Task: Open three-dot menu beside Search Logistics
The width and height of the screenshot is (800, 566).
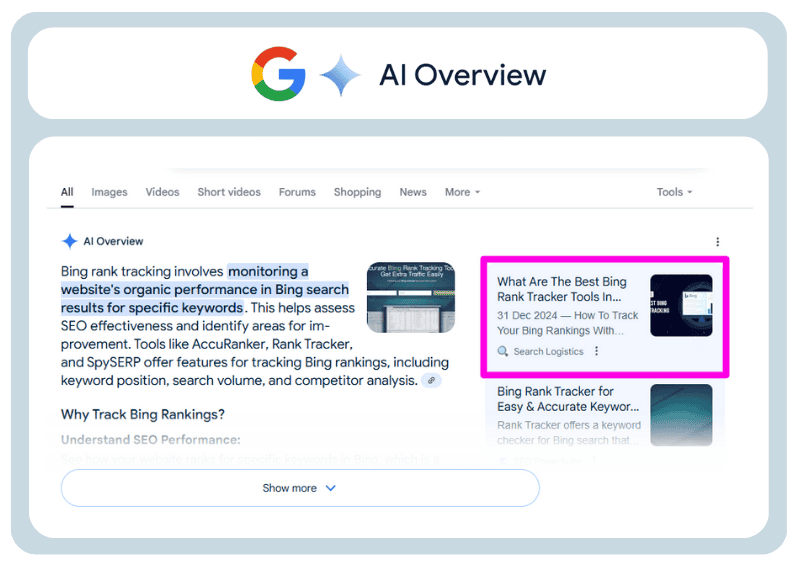Action: pyautogui.click(x=596, y=351)
